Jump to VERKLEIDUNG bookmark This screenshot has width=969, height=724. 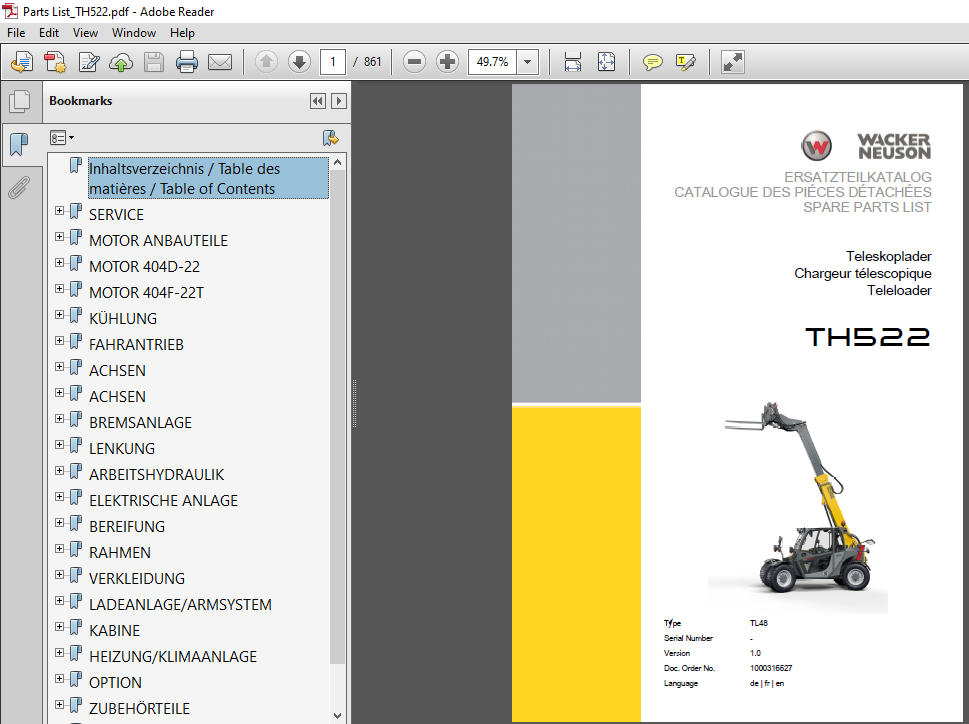(137, 579)
